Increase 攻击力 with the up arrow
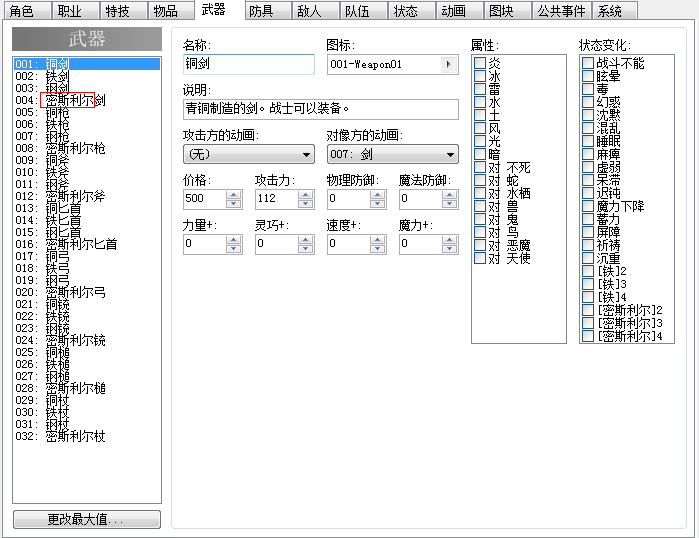Screen dimensions: 699x538 (305, 195)
